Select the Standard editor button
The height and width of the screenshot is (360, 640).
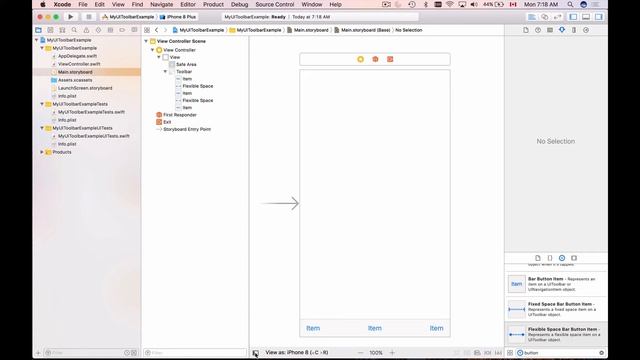click(x=532, y=17)
